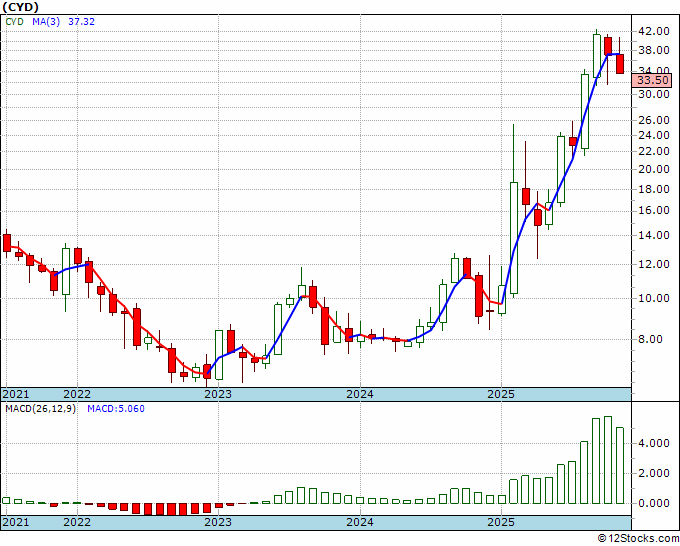Click 2021 on the price chart time axis
This screenshot has height=546, width=680.
[x=16, y=394]
